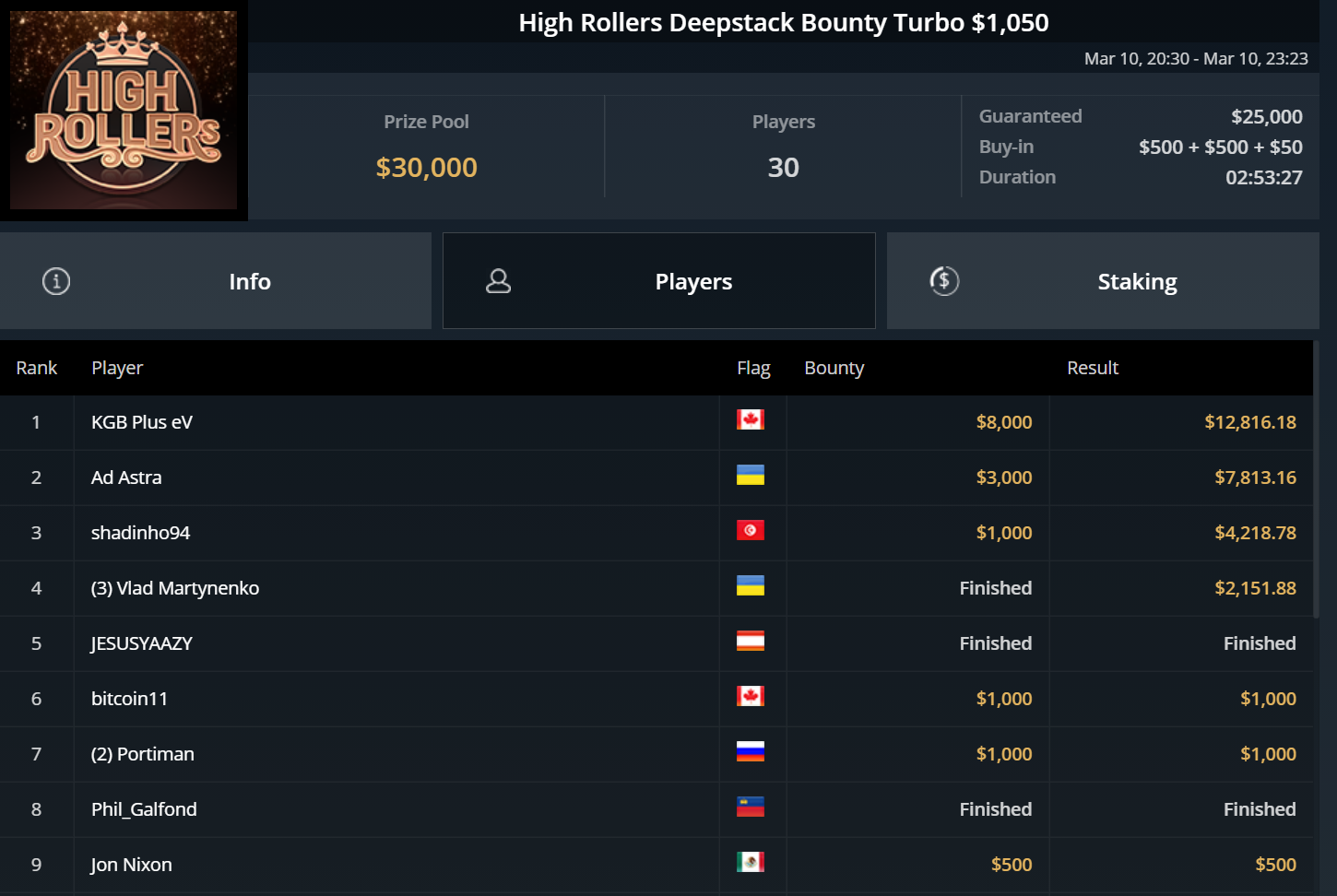Click the Tunisia flag beside shadinho94

tap(751, 531)
